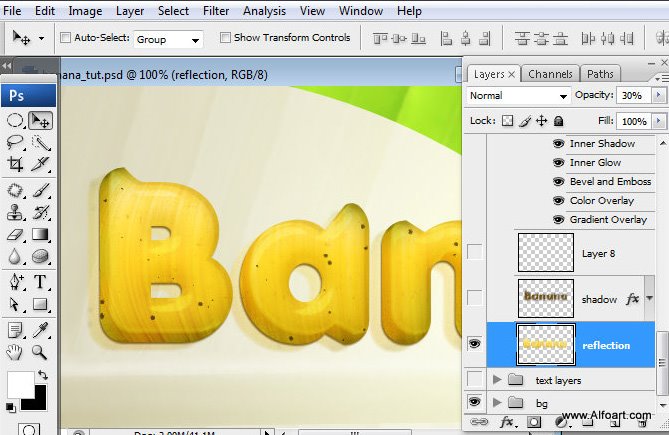Click Lock position icon
The height and width of the screenshot is (435, 669).
(541, 121)
